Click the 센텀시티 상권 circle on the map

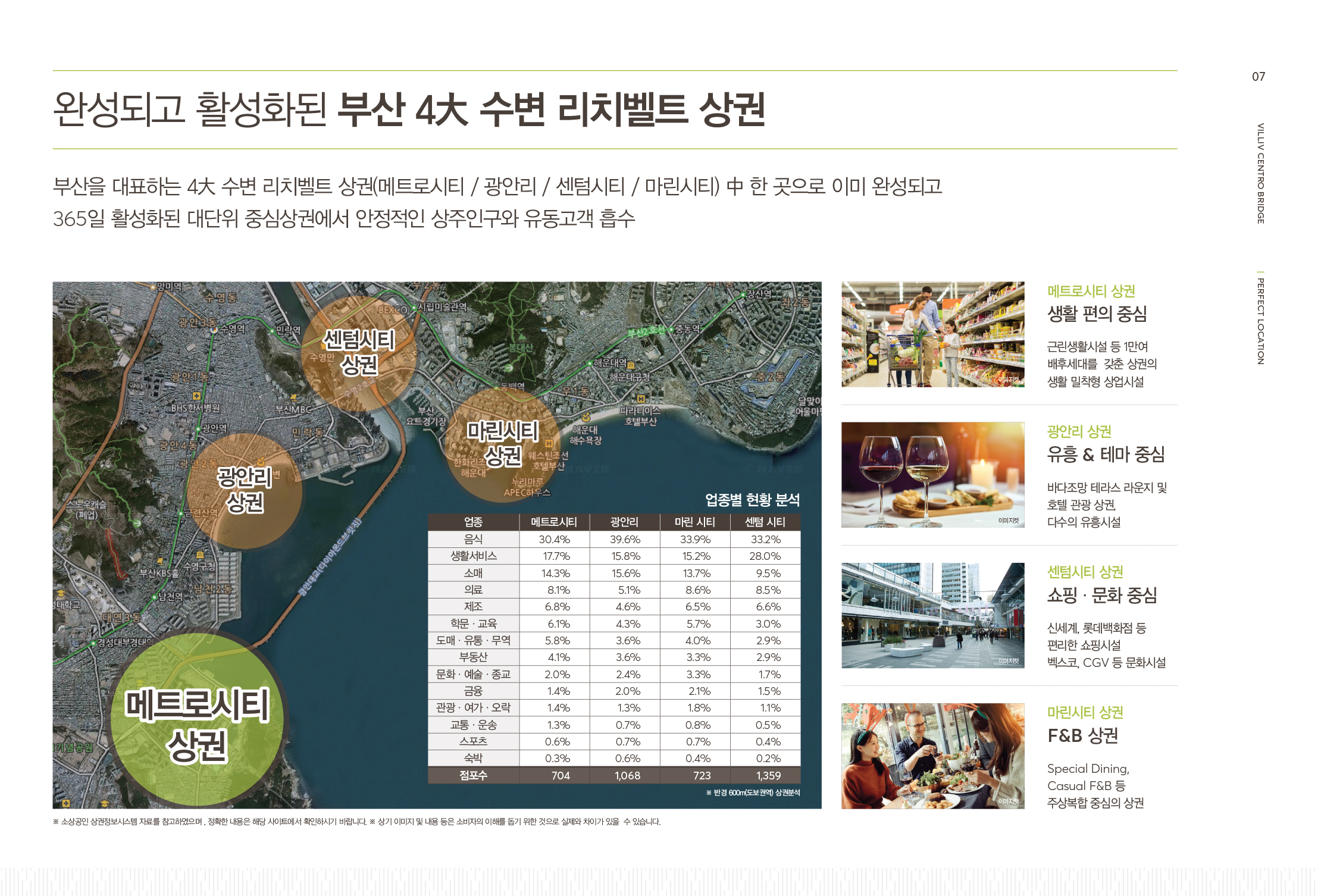coord(359,353)
